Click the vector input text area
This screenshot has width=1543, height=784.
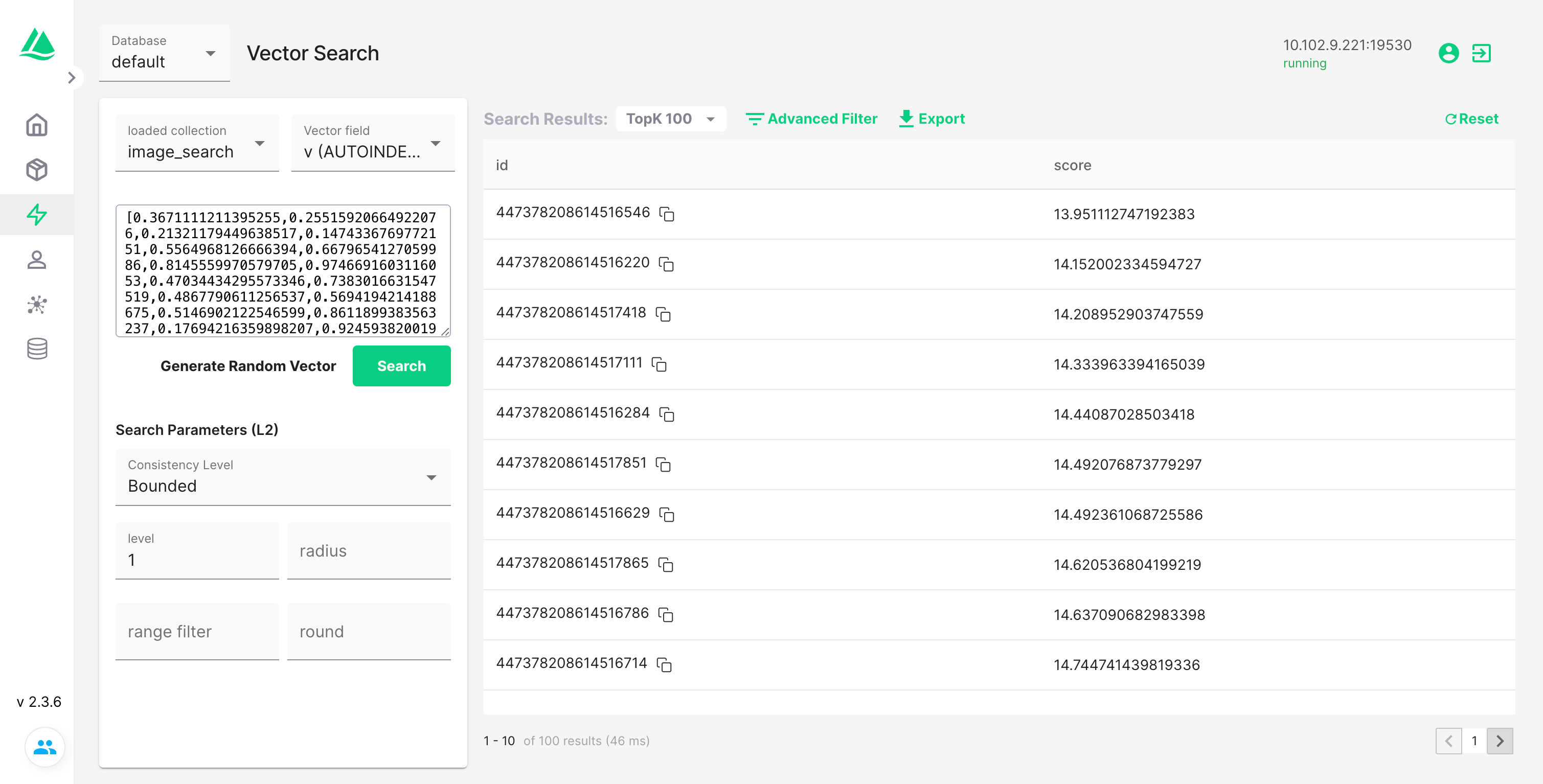point(283,271)
